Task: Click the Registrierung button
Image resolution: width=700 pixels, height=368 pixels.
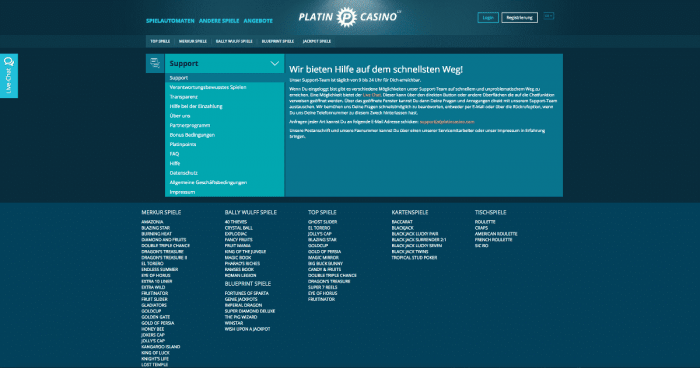Action: coord(519,17)
